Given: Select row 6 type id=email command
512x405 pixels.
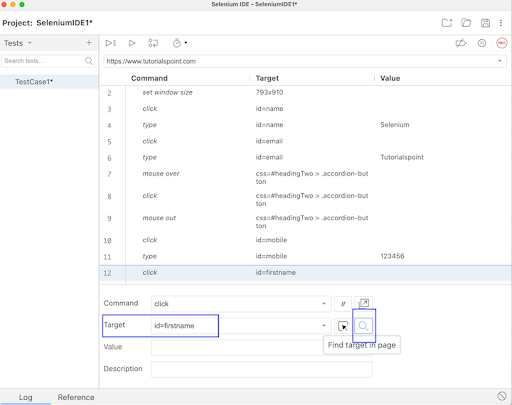Looking at the screenshot, I should pyautogui.click(x=305, y=157).
